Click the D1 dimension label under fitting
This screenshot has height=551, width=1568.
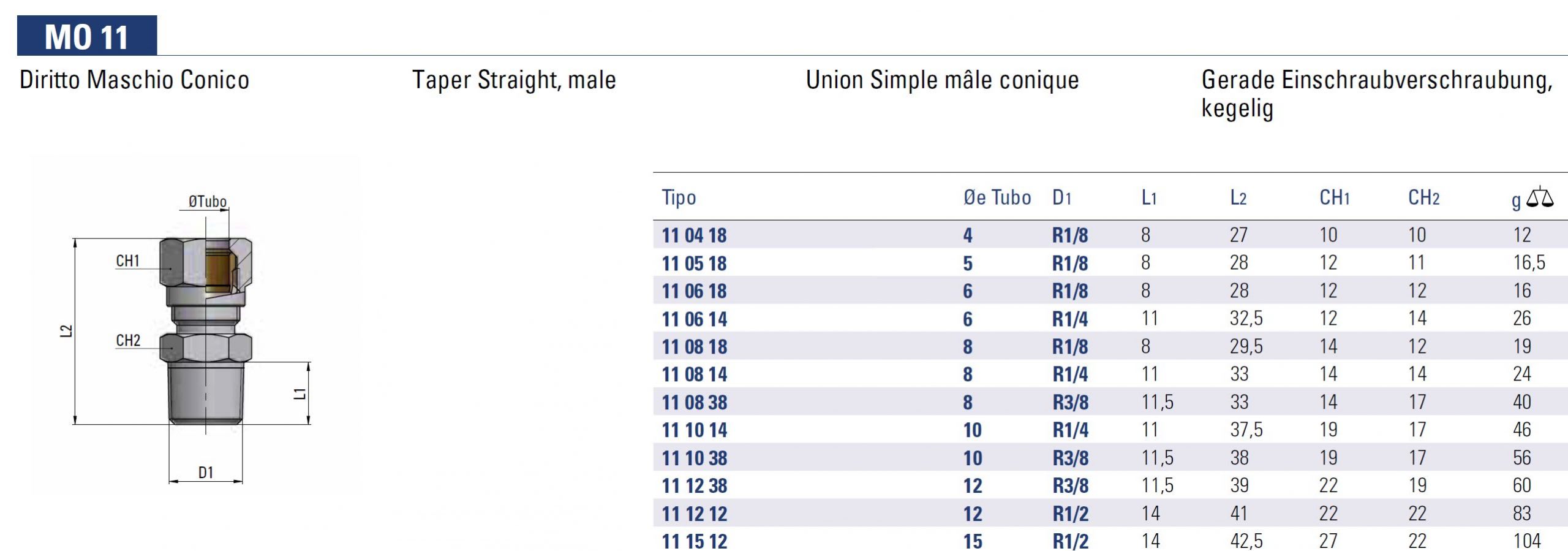pos(206,473)
